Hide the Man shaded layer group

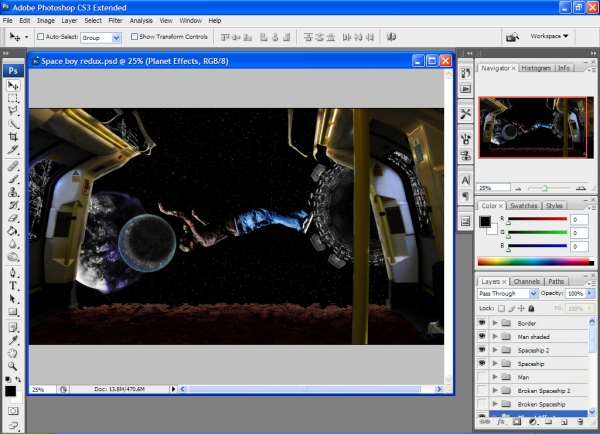tap(482, 336)
